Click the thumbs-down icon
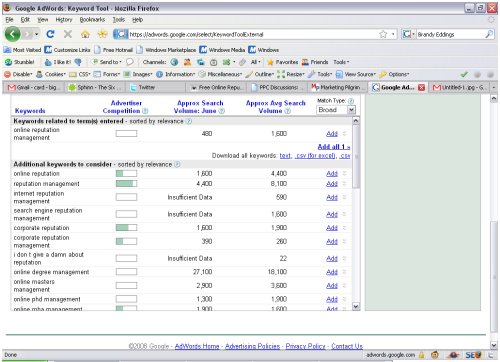The height and width of the screenshot is (362, 500). 78,62
